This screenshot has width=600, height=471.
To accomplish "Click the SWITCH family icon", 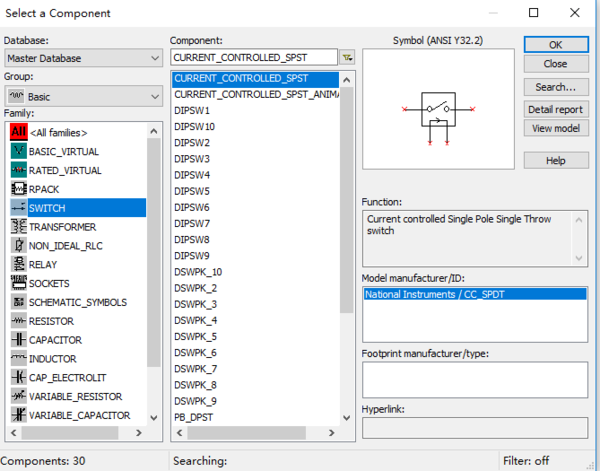I will (18, 208).
